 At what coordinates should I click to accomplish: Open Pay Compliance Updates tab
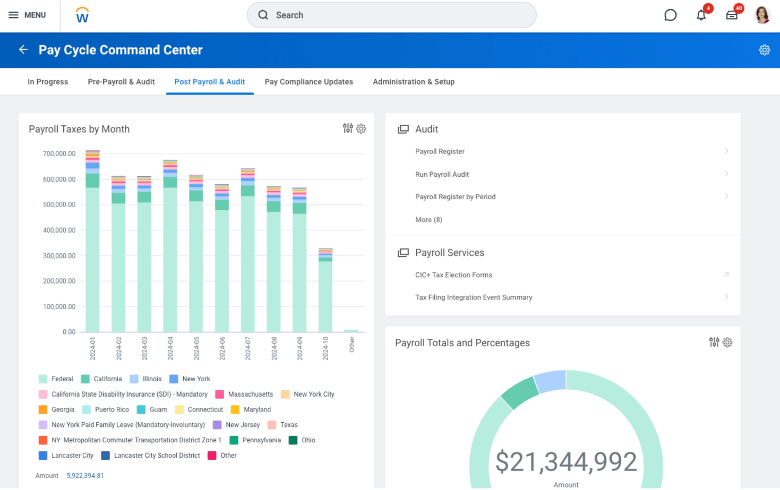point(309,82)
